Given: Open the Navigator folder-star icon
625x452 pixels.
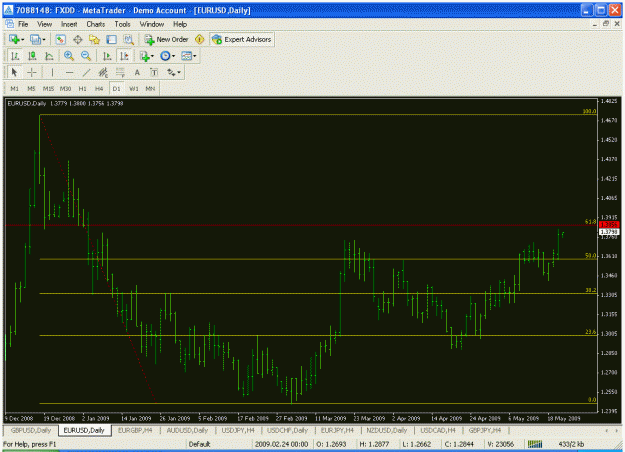Looking at the screenshot, I should (94, 39).
